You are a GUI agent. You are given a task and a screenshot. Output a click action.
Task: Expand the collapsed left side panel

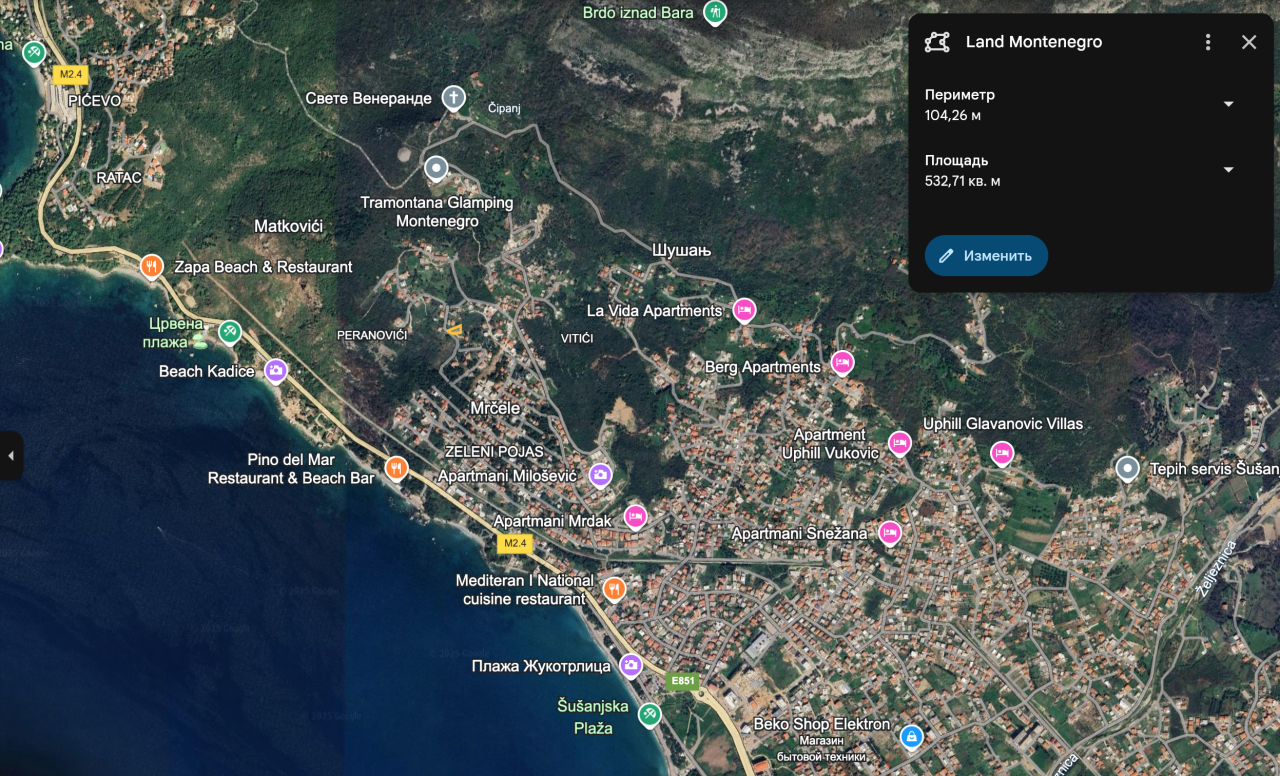11,456
